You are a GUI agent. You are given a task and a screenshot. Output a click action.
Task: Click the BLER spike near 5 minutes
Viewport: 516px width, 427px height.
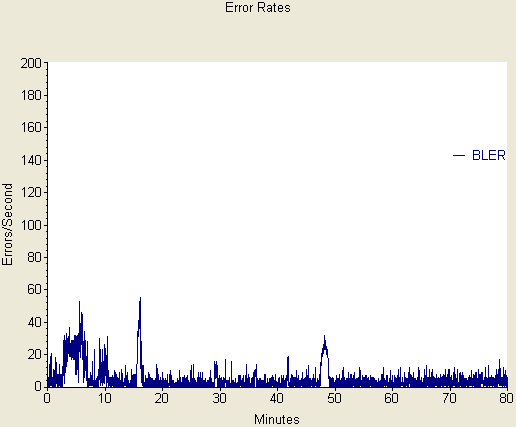click(x=80, y=304)
